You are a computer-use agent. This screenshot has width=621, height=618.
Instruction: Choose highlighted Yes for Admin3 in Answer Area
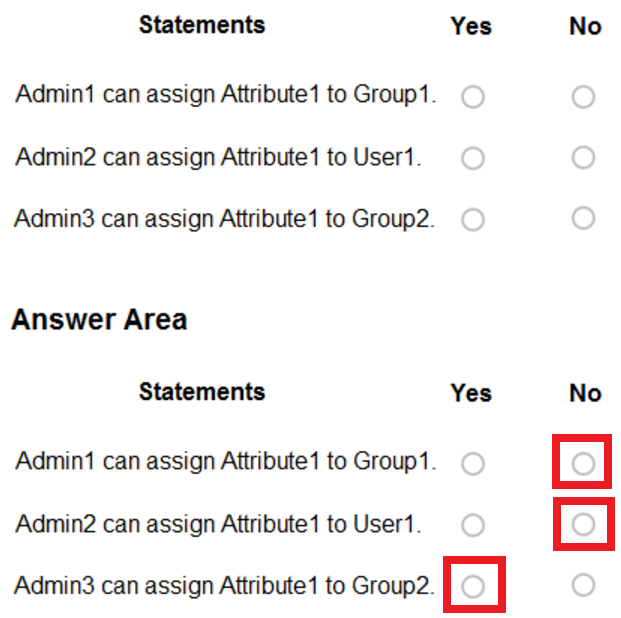point(473,586)
